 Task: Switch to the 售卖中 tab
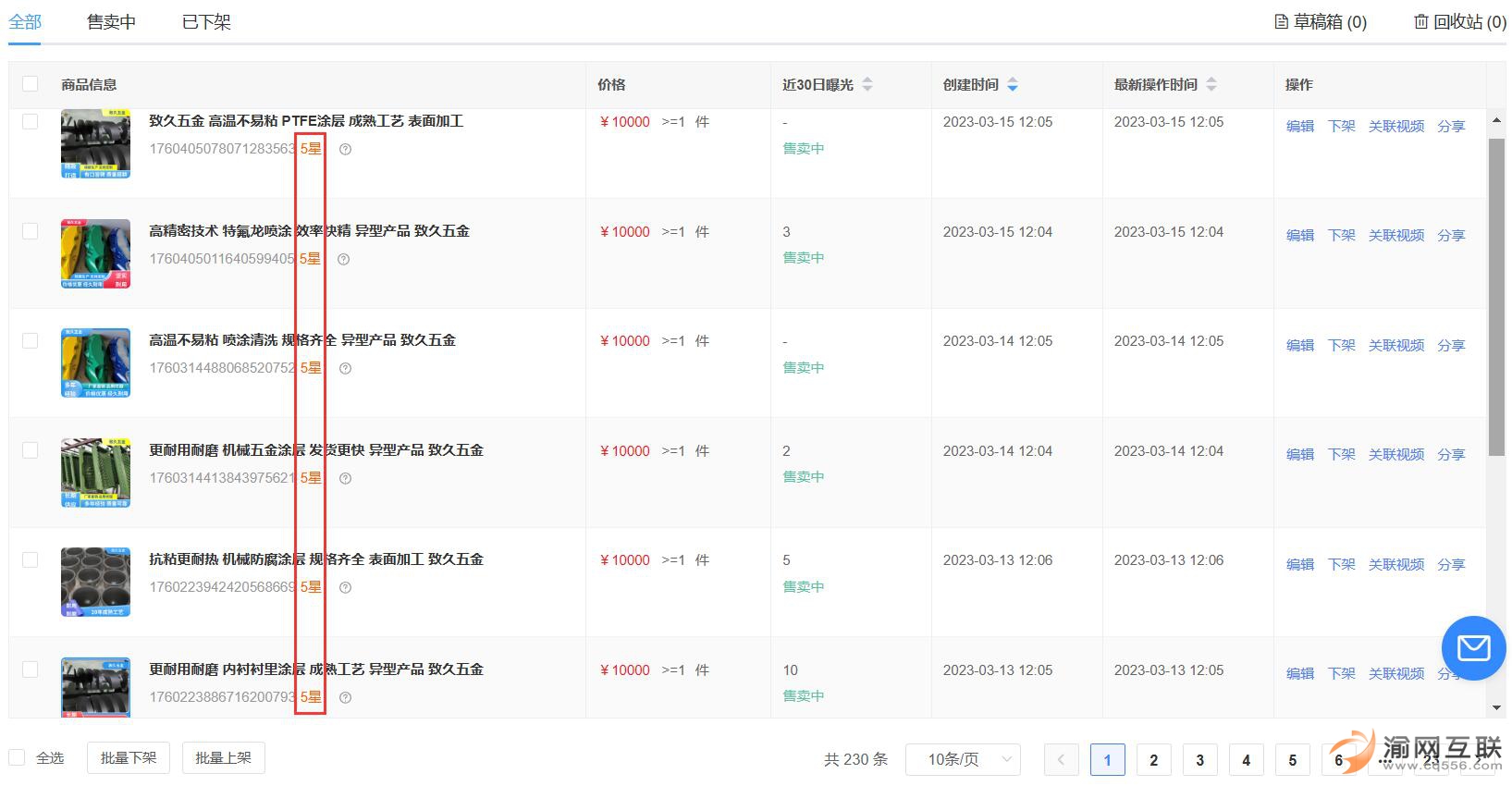point(111,22)
